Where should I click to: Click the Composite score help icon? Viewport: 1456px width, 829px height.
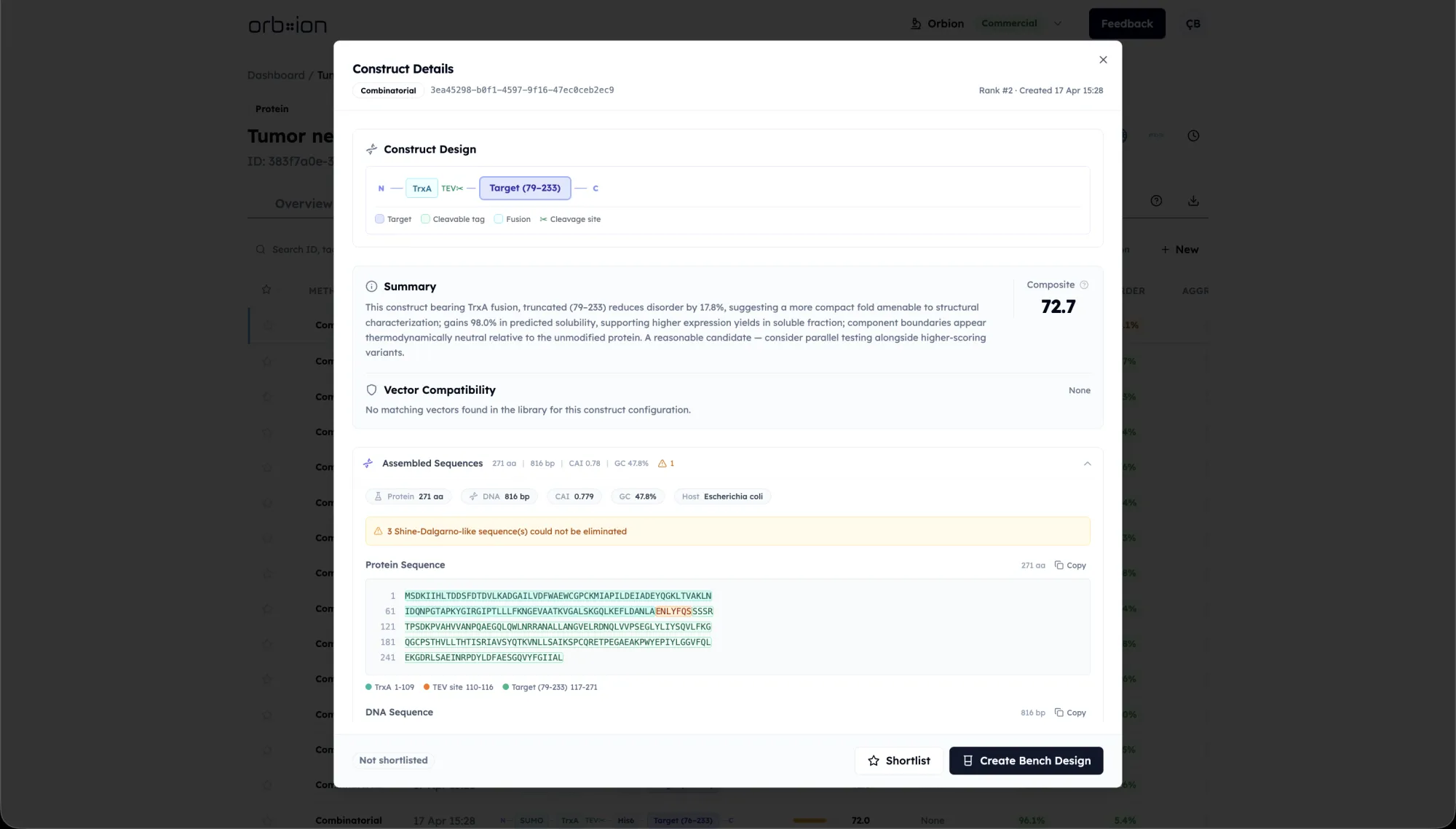point(1084,285)
